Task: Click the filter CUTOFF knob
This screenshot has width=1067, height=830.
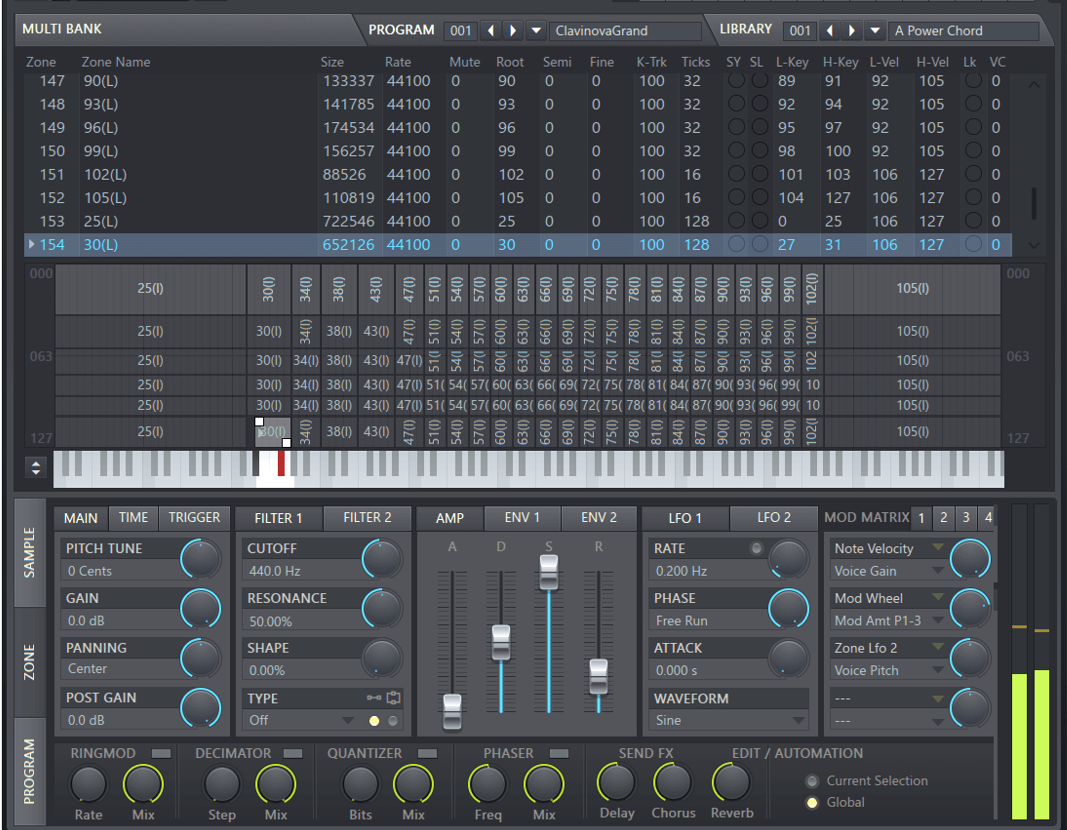Action: [x=382, y=559]
